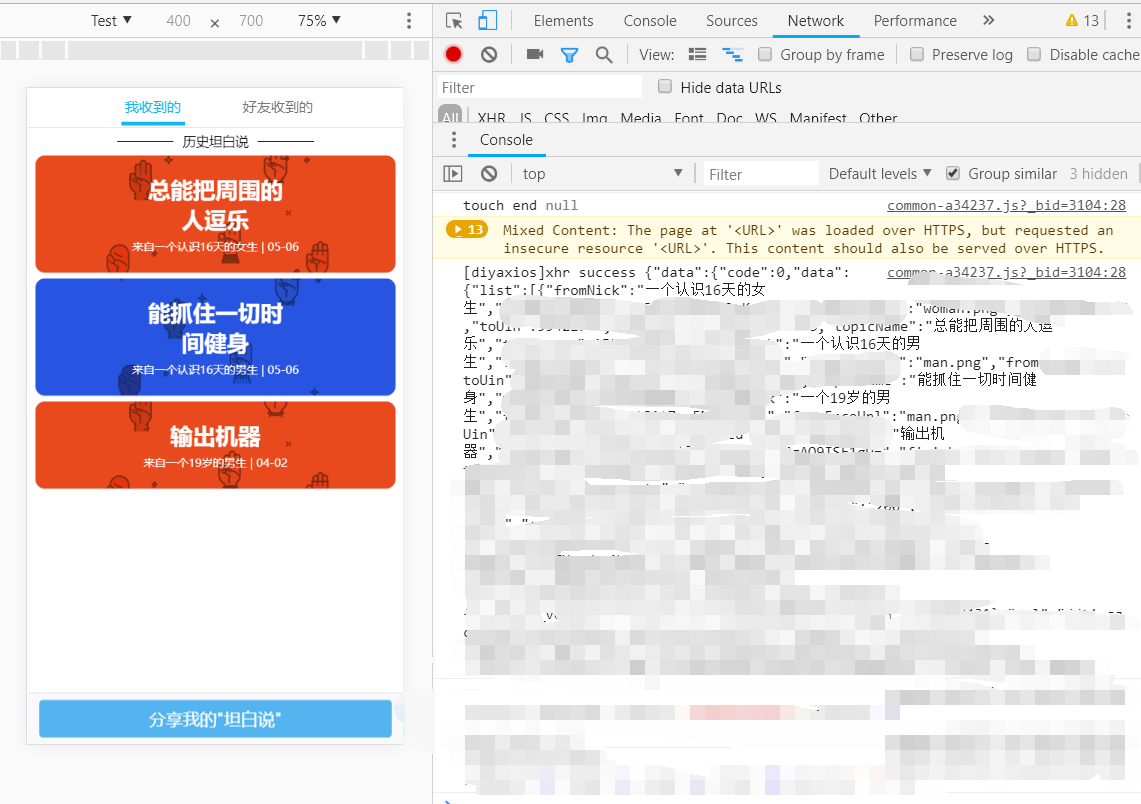The image size is (1141, 804).
Task: Open the 输出机器 card
Action: tap(215, 445)
